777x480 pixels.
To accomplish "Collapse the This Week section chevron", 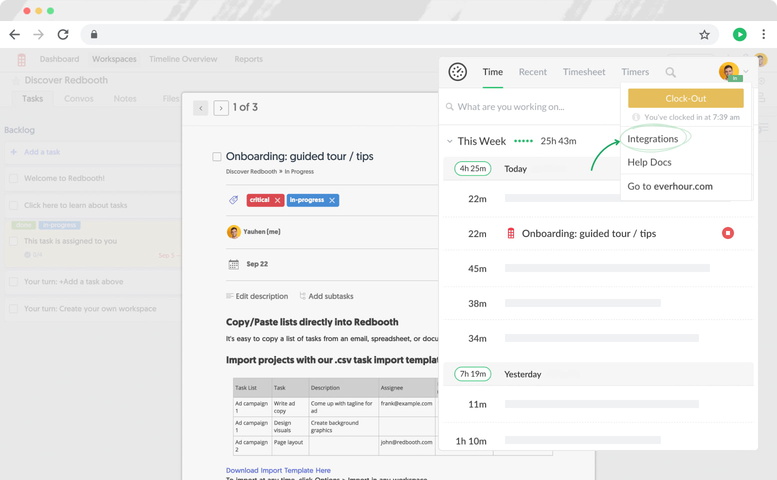I will pyautogui.click(x=449, y=141).
